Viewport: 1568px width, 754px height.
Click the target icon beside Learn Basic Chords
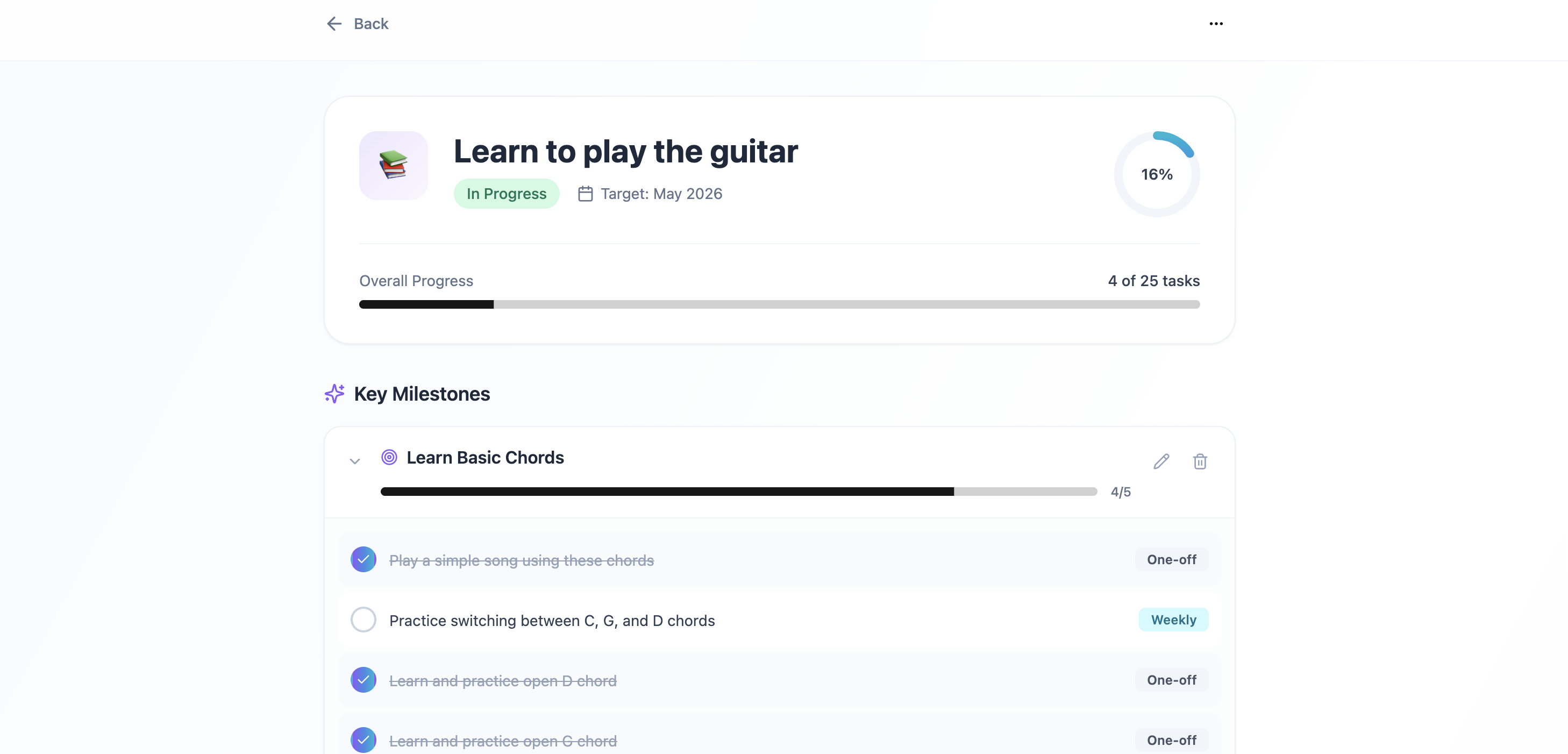[389, 457]
